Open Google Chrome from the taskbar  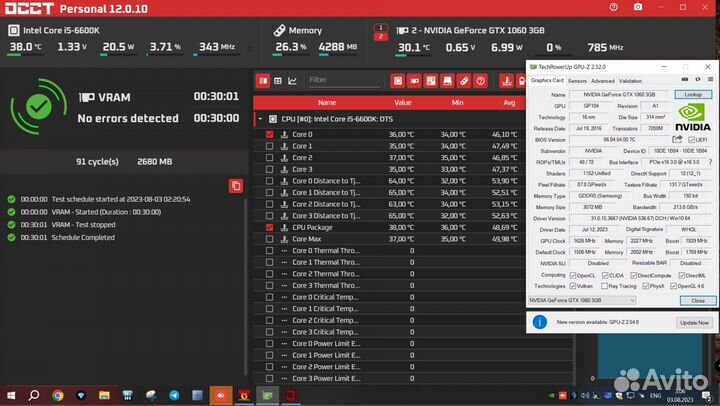point(57,395)
